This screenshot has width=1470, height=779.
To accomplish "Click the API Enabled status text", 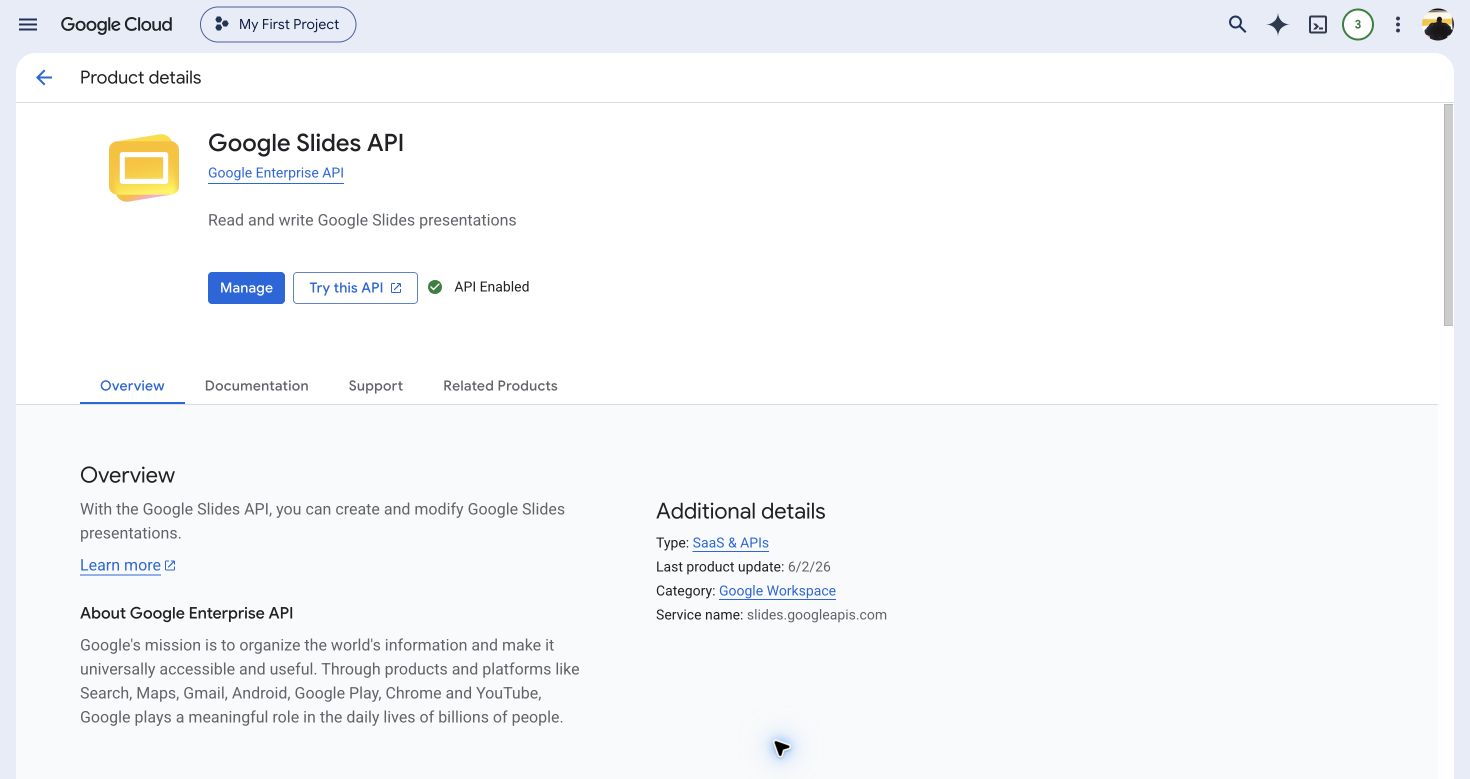I will pyautogui.click(x=491, y=287).
